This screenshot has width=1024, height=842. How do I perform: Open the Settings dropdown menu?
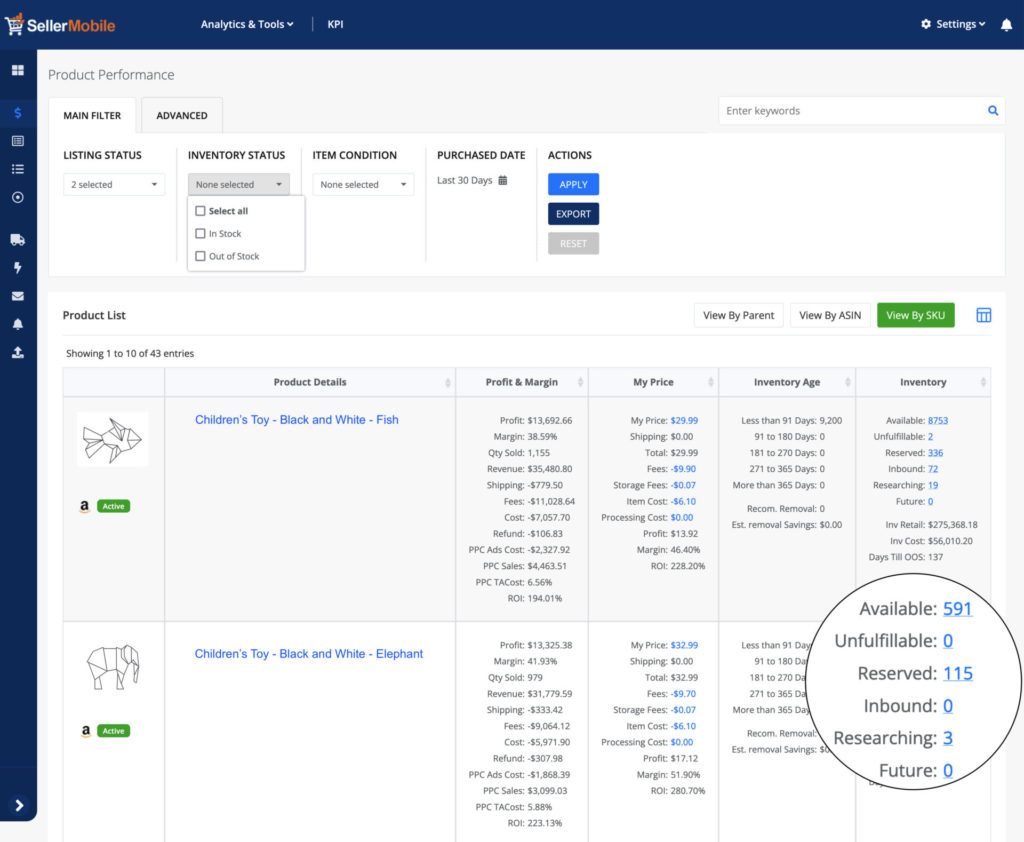[x=953, y=25]
